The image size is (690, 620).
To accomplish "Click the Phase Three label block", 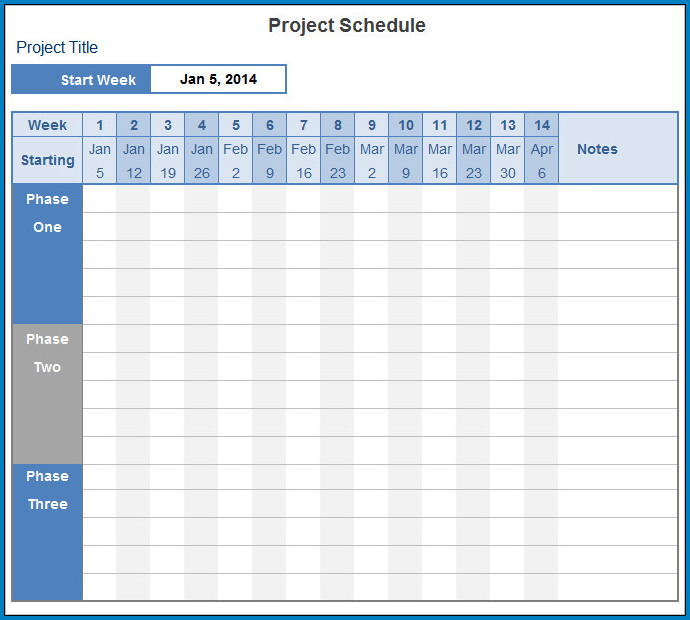I will 47,532.
